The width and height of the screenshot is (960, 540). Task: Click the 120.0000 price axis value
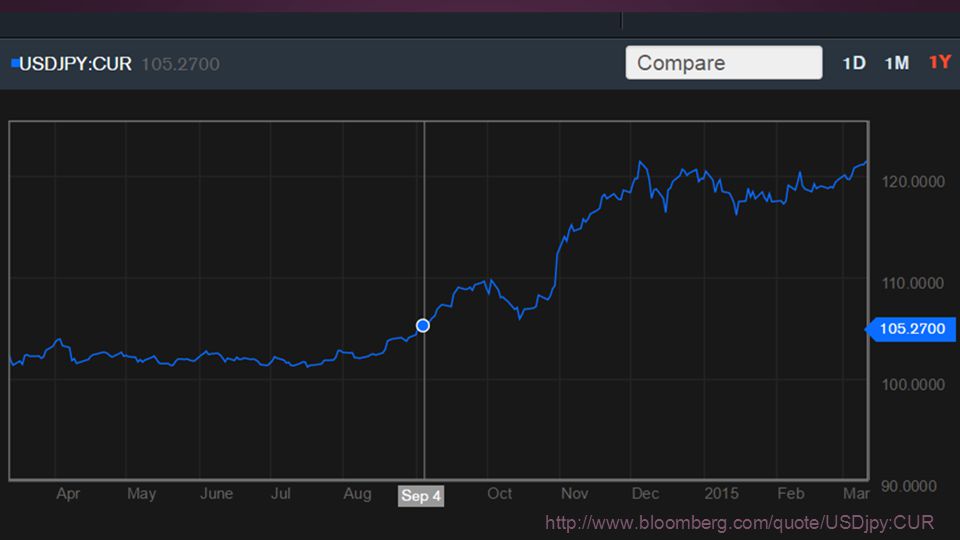(913, 182)
